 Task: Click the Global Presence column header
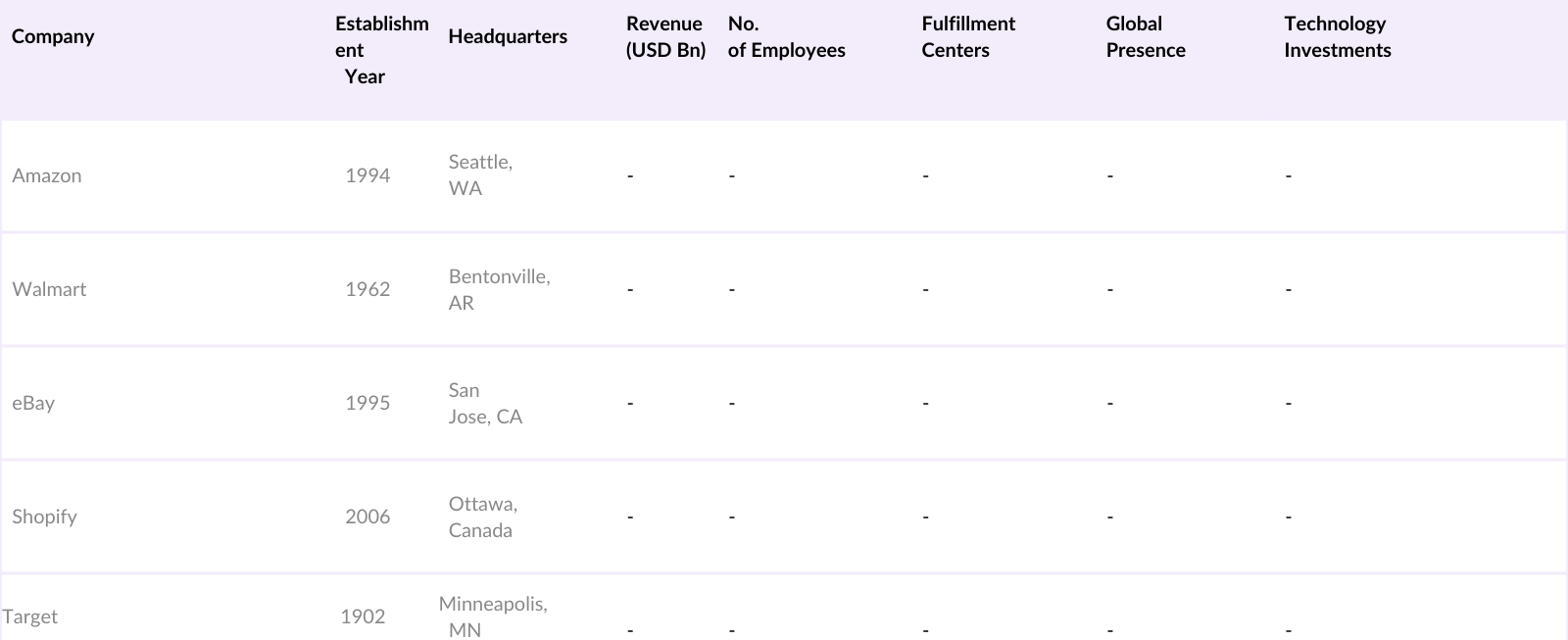[x=1146, y=37]
